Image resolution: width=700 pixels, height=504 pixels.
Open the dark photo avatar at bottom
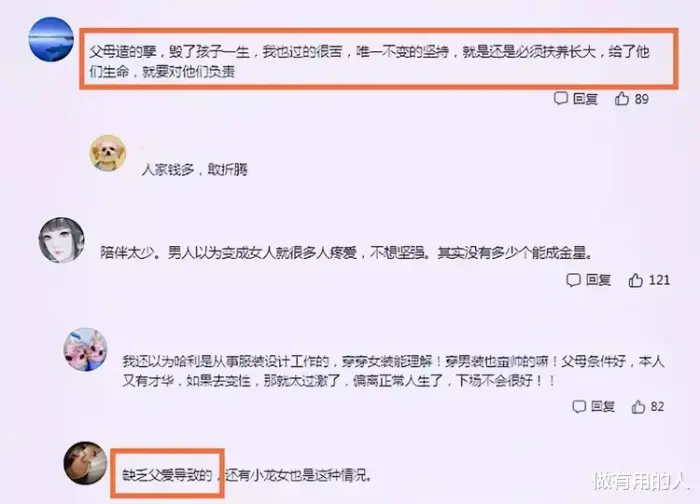tap(85, 463)
